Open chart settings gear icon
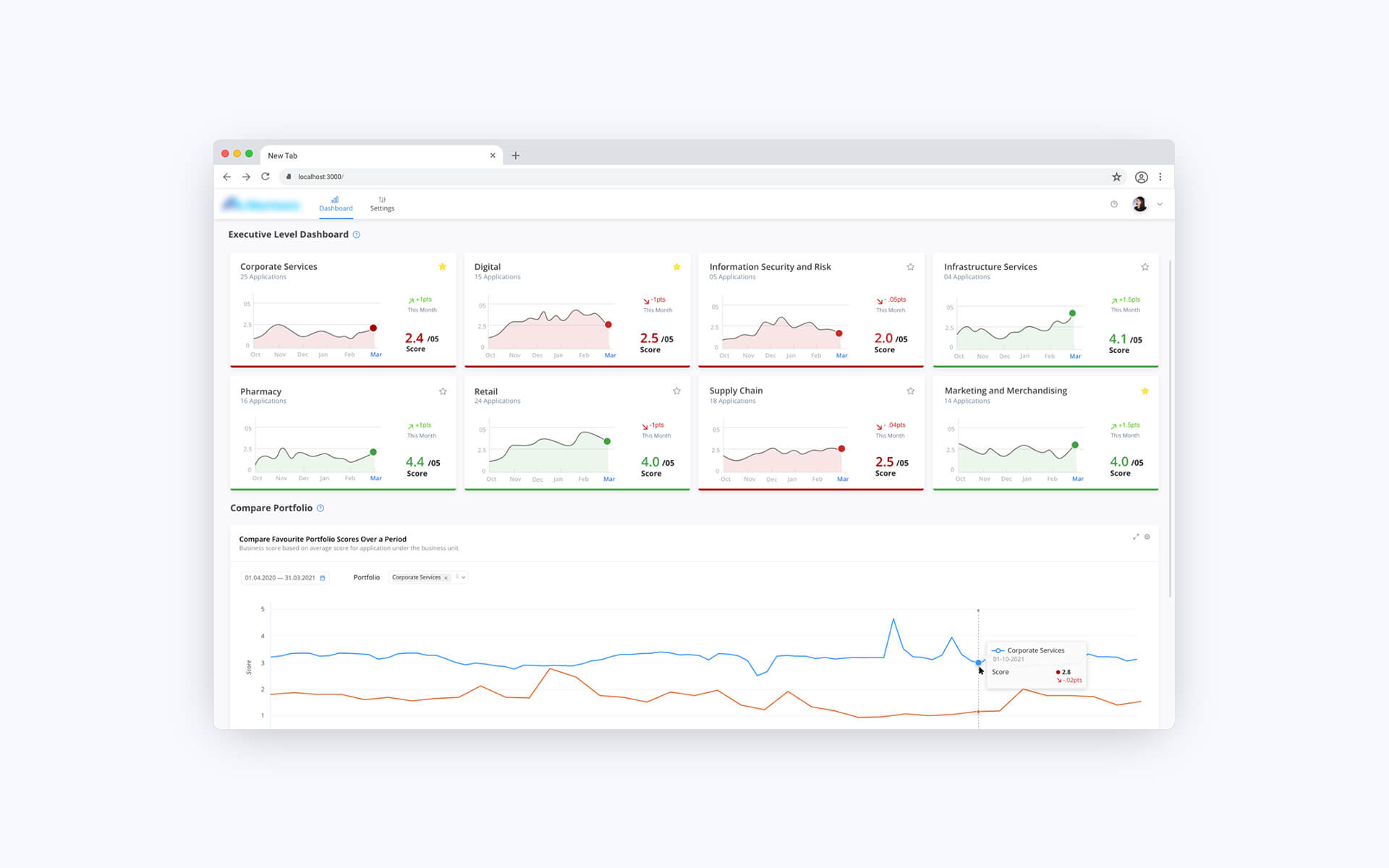Viewport: 1389px width, 868px height. [x=1147, y=537]
